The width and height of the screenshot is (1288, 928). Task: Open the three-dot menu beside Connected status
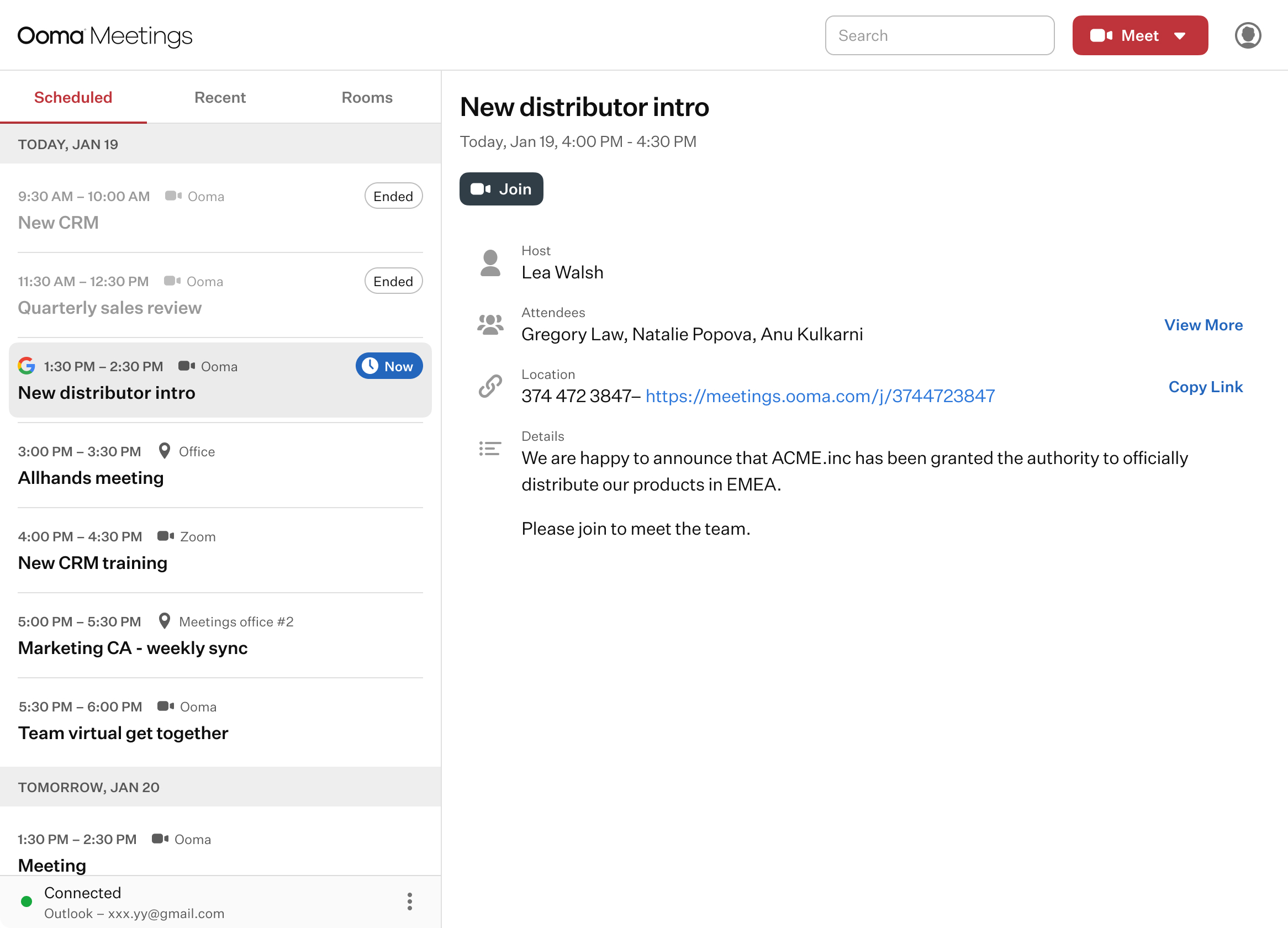[409, 901]
